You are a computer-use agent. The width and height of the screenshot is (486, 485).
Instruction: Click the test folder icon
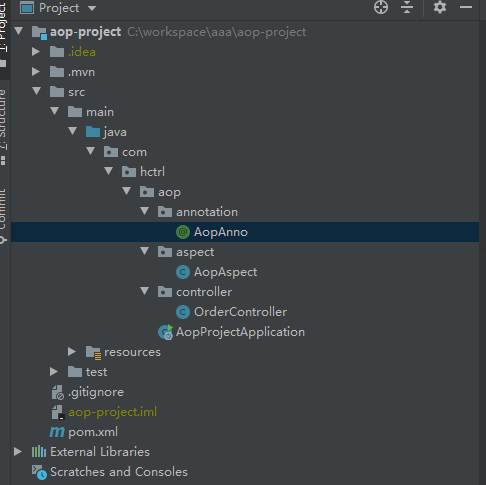(75, 372)
